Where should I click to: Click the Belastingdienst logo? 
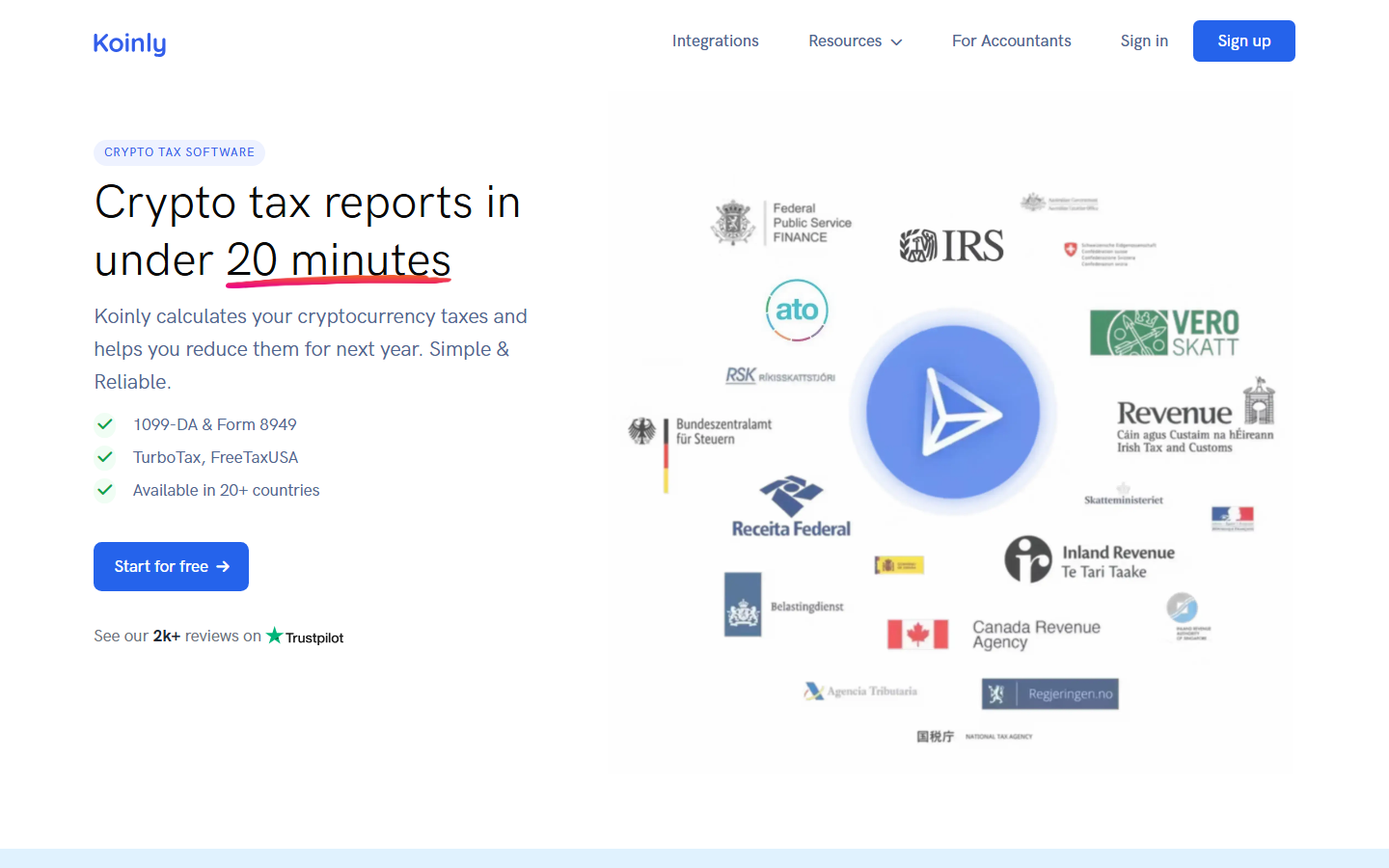(x=784, y=605)
